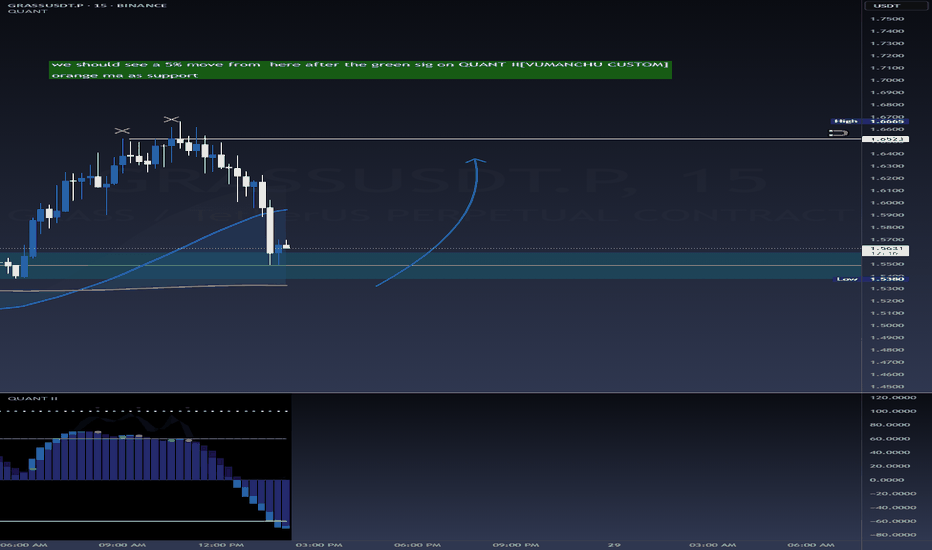Click the date label 29 on time axis
Screen dimensions: 932x550
click(614, 545)
